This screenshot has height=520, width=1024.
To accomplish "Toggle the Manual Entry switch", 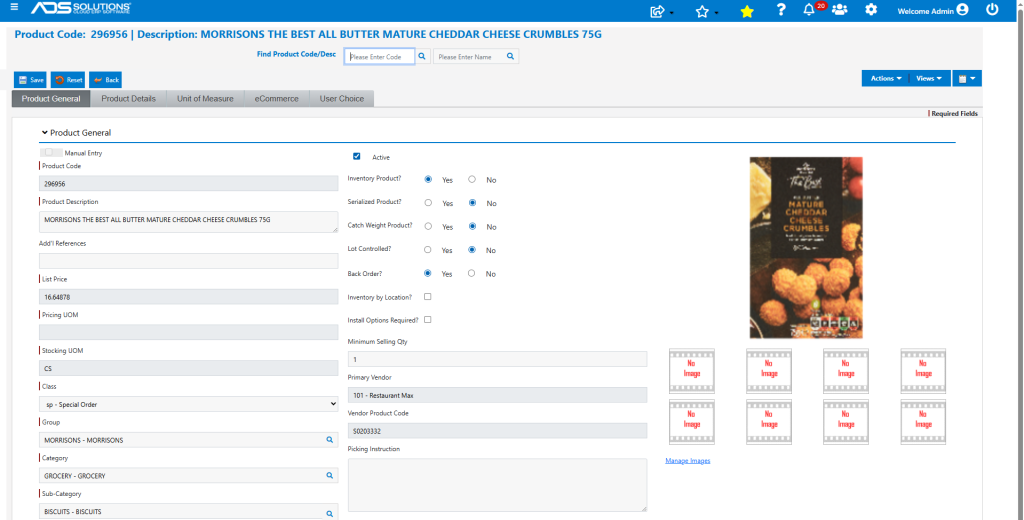I will point(50,152).
